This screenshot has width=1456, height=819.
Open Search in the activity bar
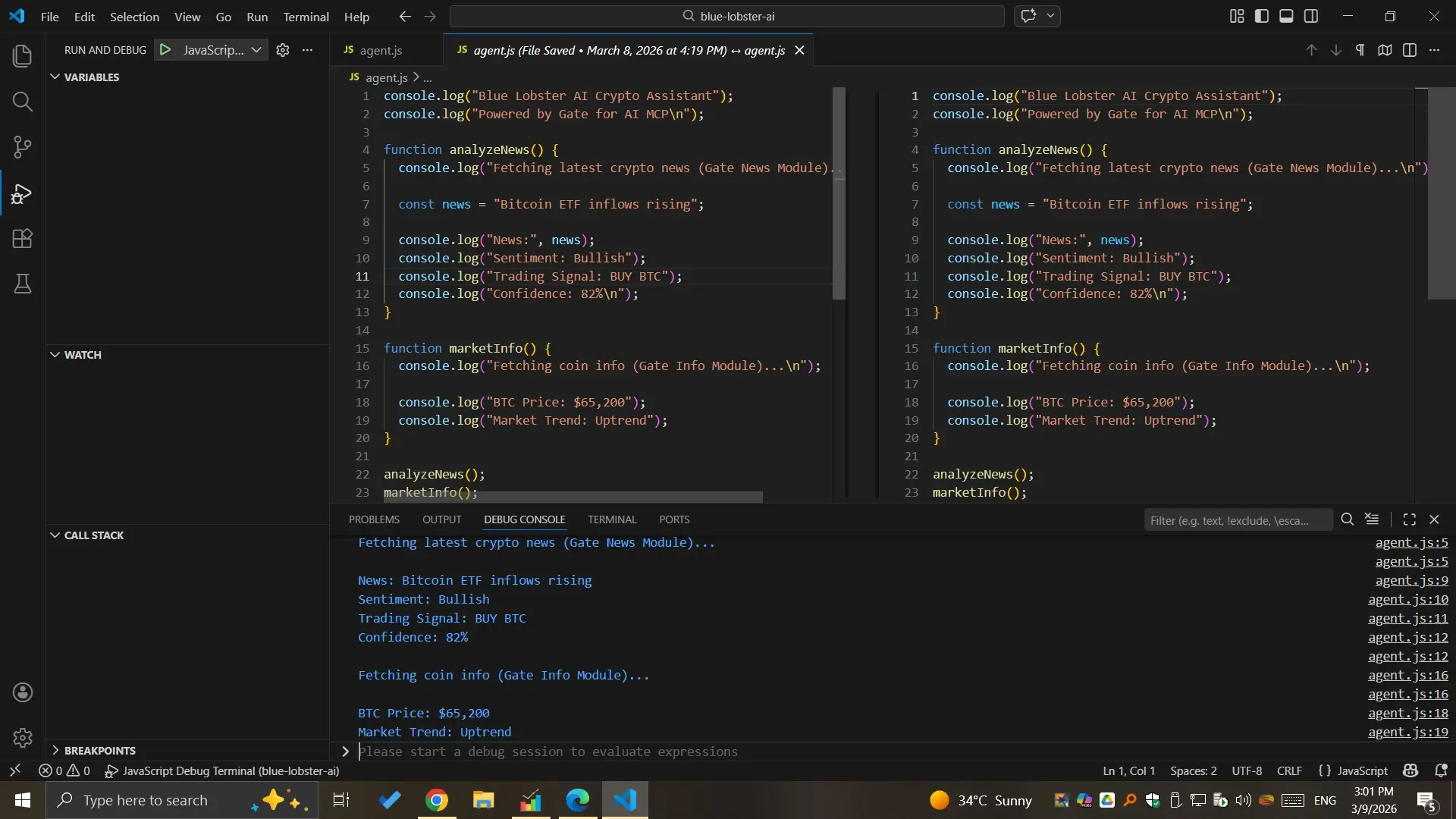pos(23,102)
